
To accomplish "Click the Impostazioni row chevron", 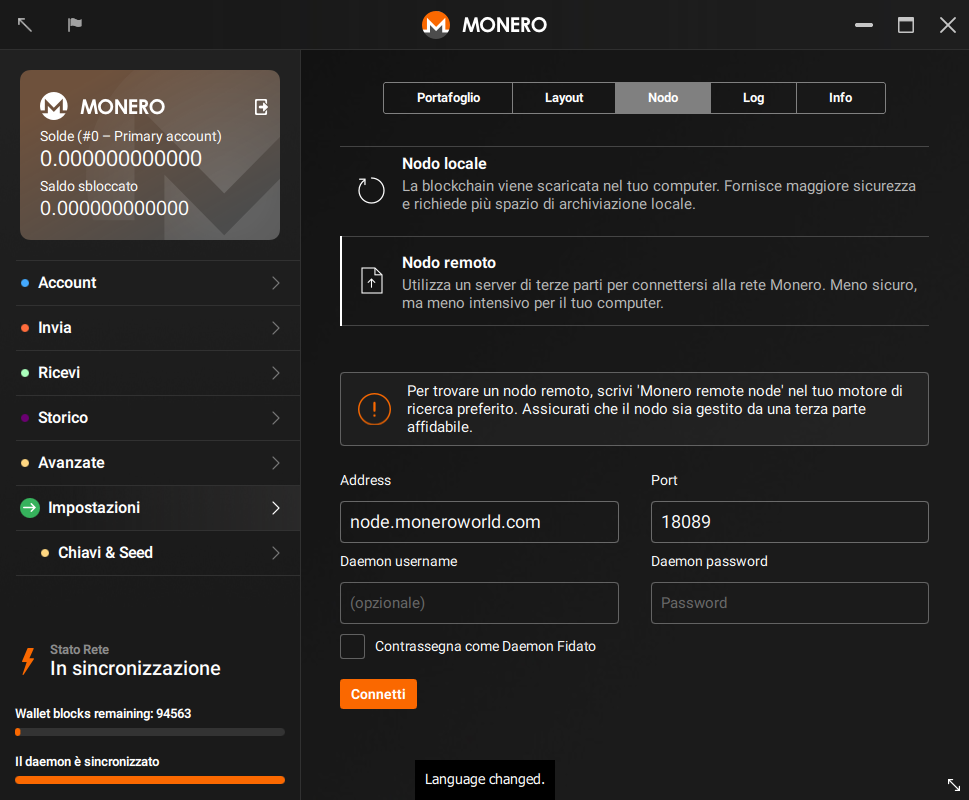I will point(276,508).
